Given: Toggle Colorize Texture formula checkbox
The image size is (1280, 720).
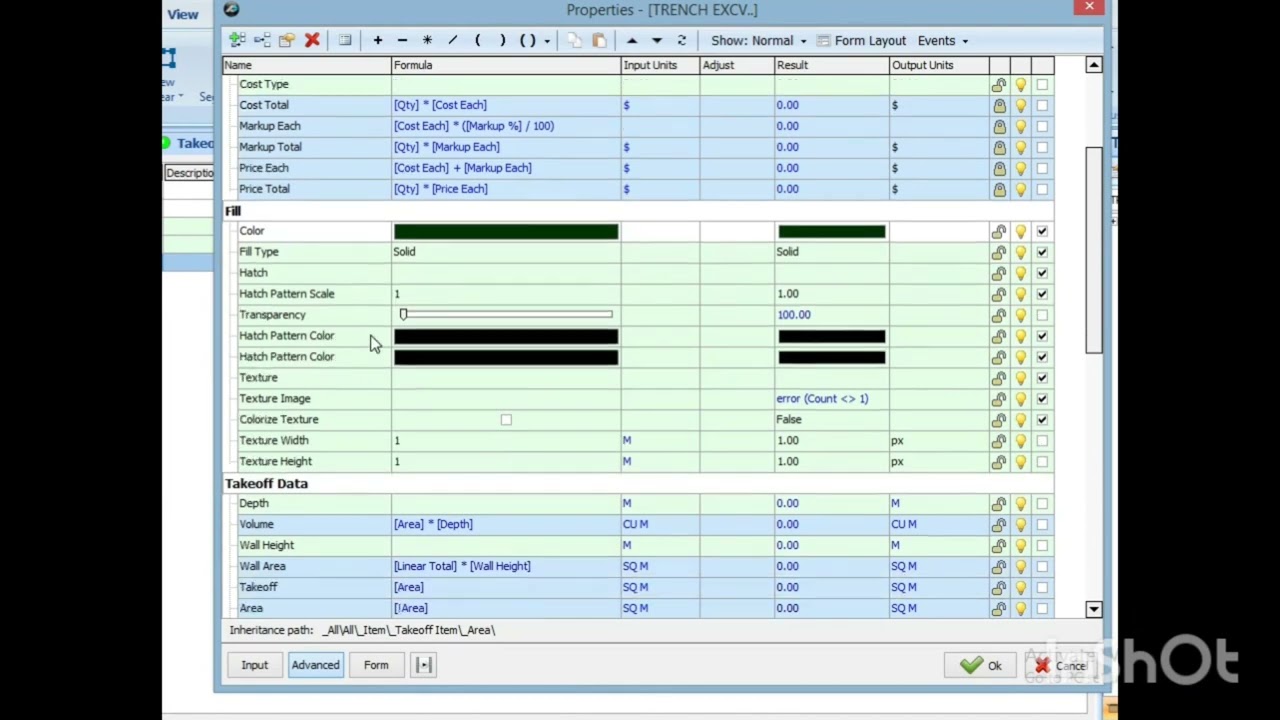Looking at the screenshot, I should 506,420.
